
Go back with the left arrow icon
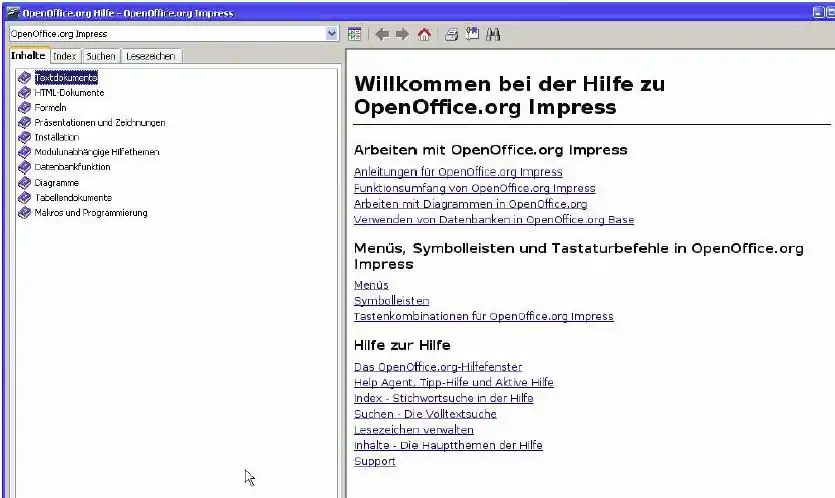[x=382, y=35]
